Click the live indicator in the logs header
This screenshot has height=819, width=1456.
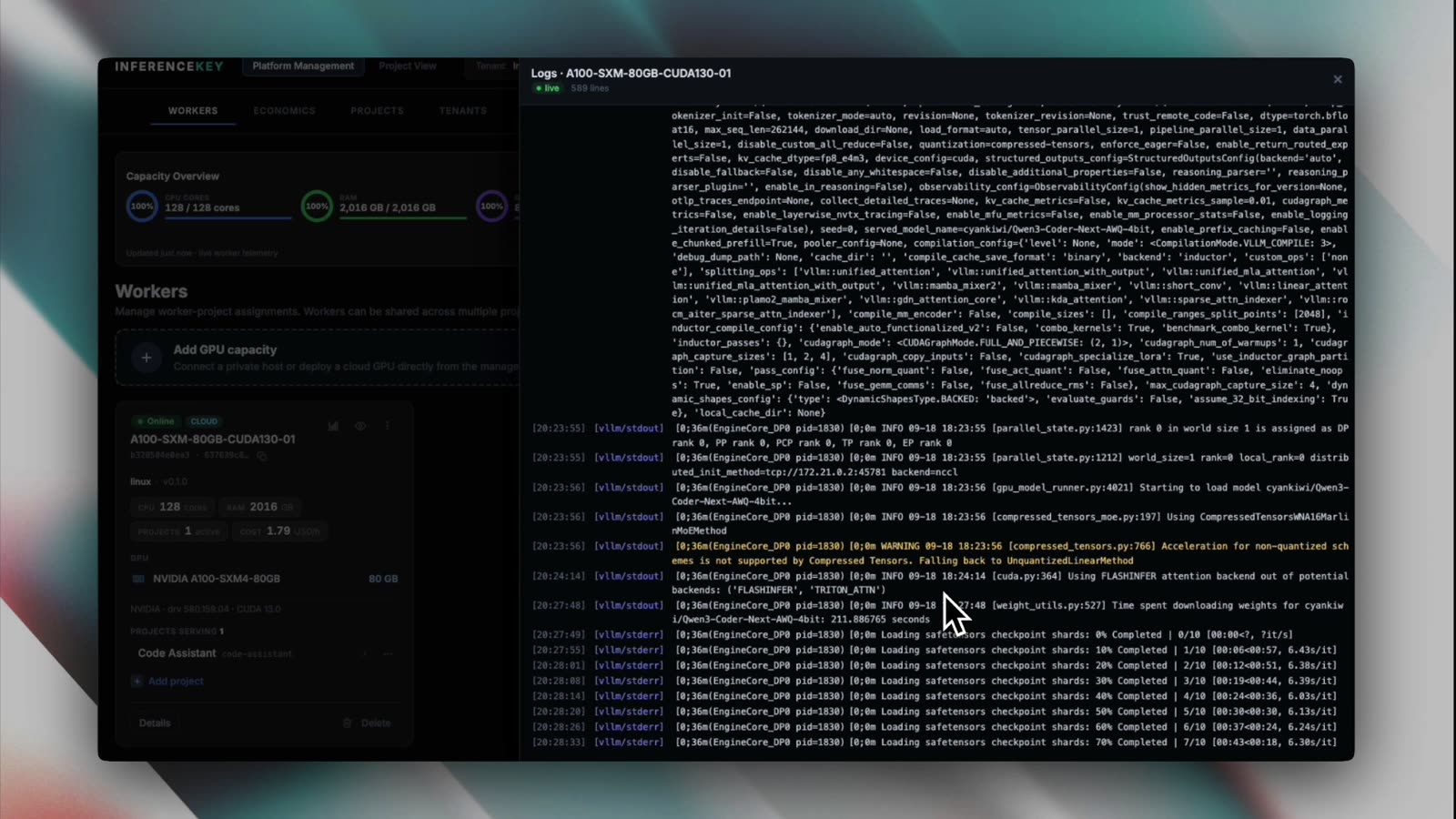tap(548, 88)
